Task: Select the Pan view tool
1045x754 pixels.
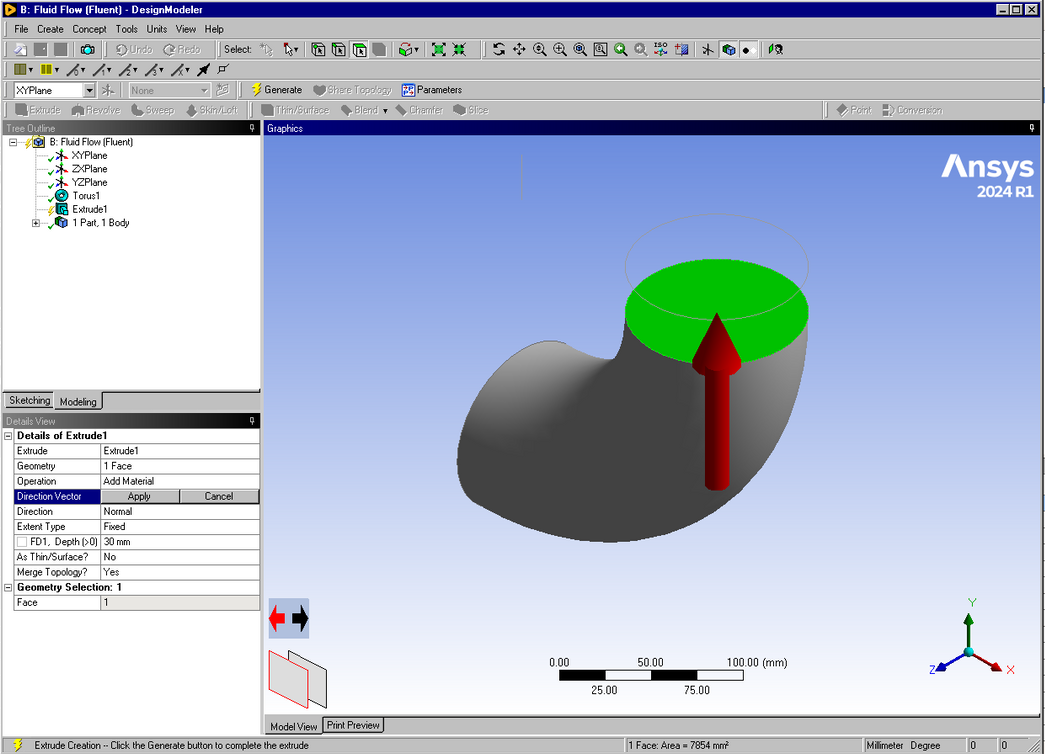Action: click(519, 49)
